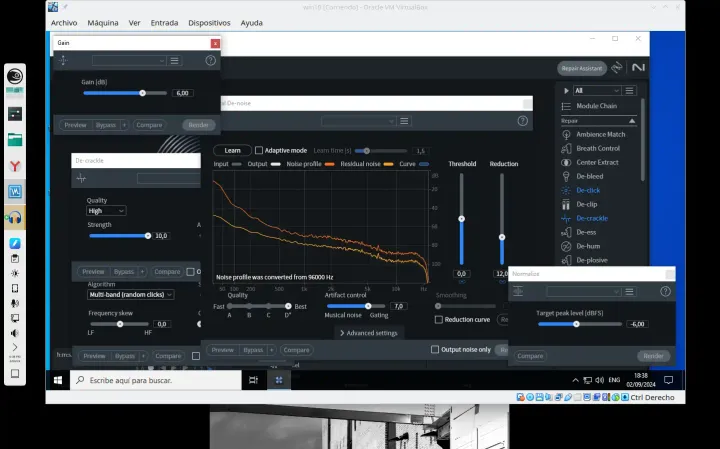Screen dimensions: 720x449
Task: Click the Gain module icon in Gain window
Action: tap(63, 61)
